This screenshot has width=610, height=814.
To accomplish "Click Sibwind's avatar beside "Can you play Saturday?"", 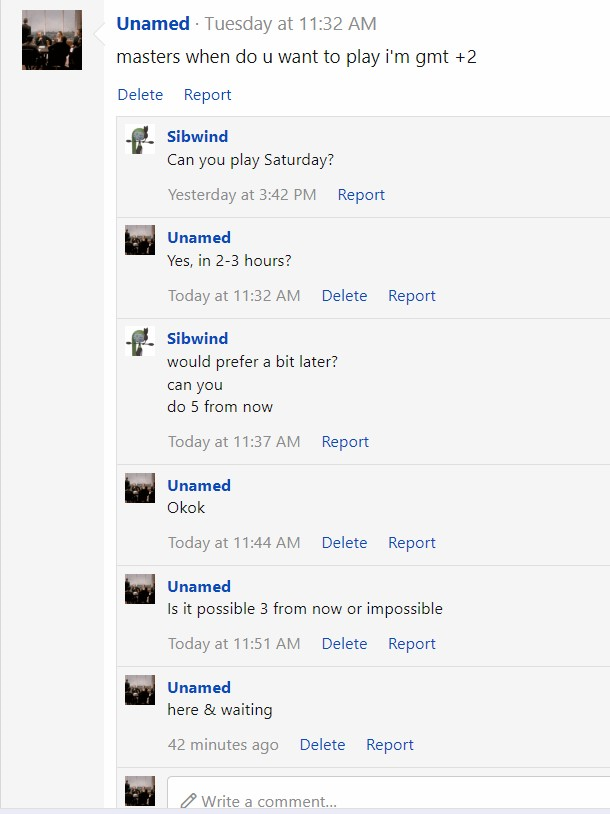I will pyautogui.click(x=140, y=140).
